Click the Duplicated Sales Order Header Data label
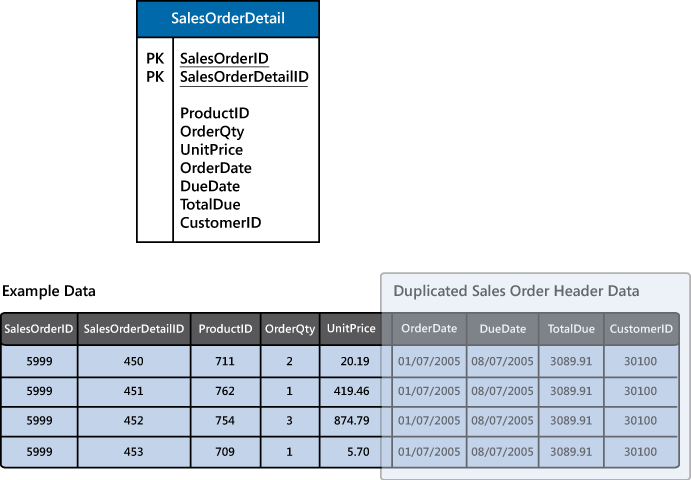Image resolution: width=691 pixels, height=480 pixels. point(516,291)
